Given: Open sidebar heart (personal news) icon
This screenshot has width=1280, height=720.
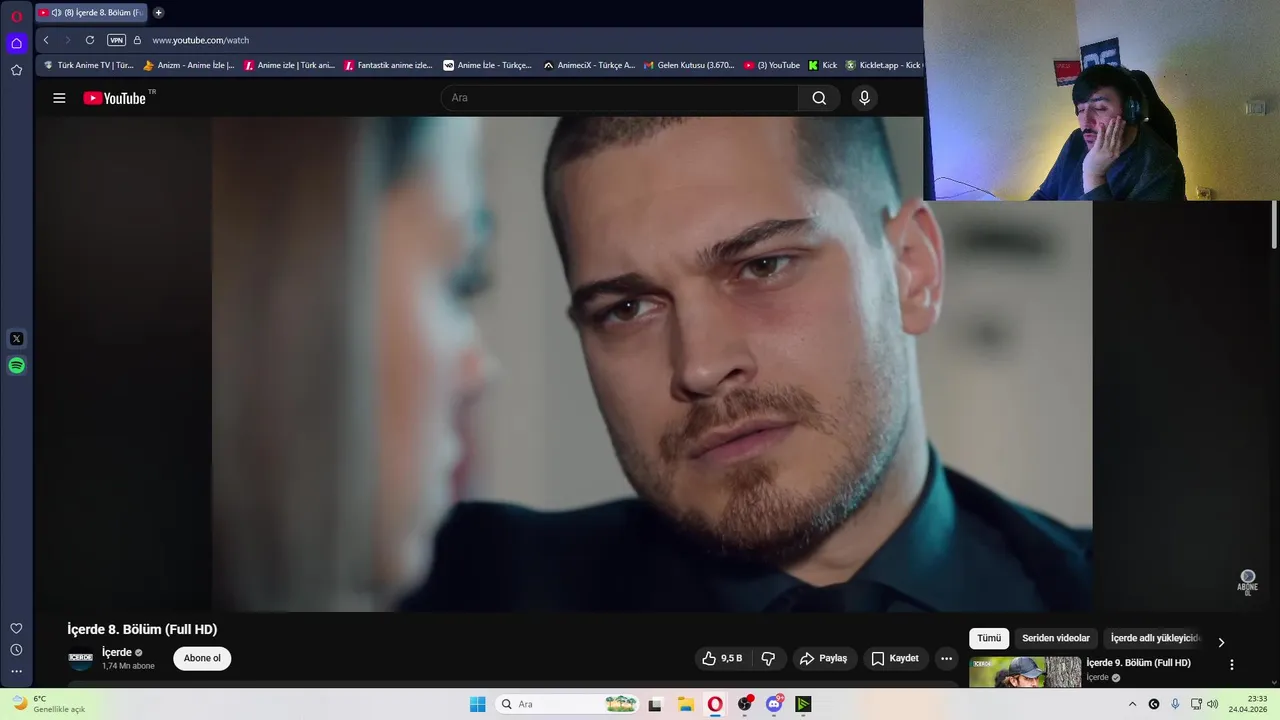Looking at the screenshot, I should (x=16, y=628).
